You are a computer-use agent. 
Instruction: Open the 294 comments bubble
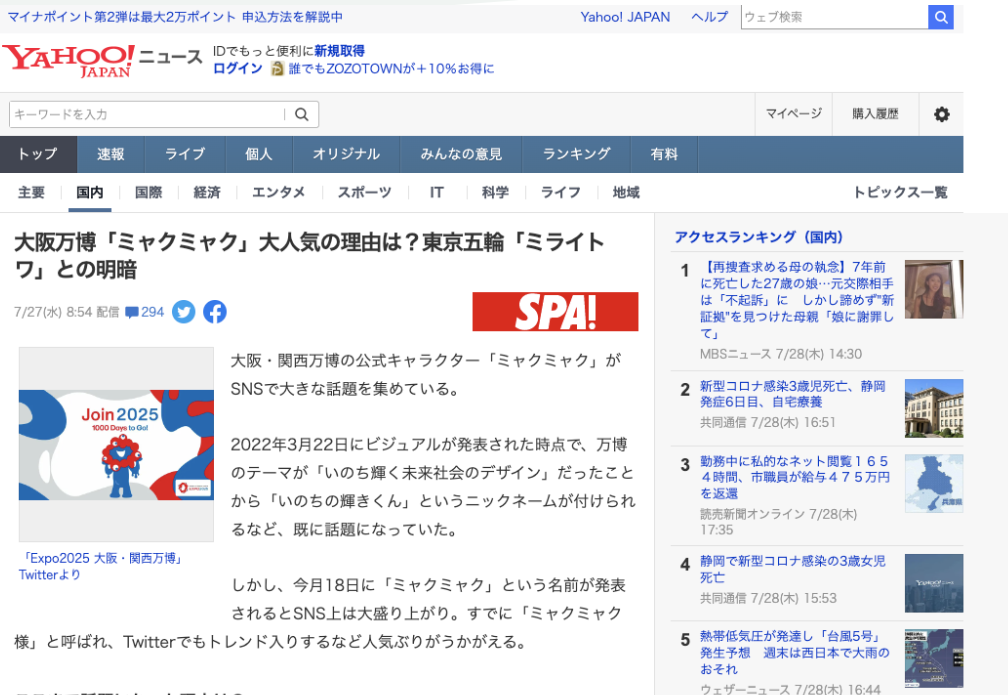[145, 312]
